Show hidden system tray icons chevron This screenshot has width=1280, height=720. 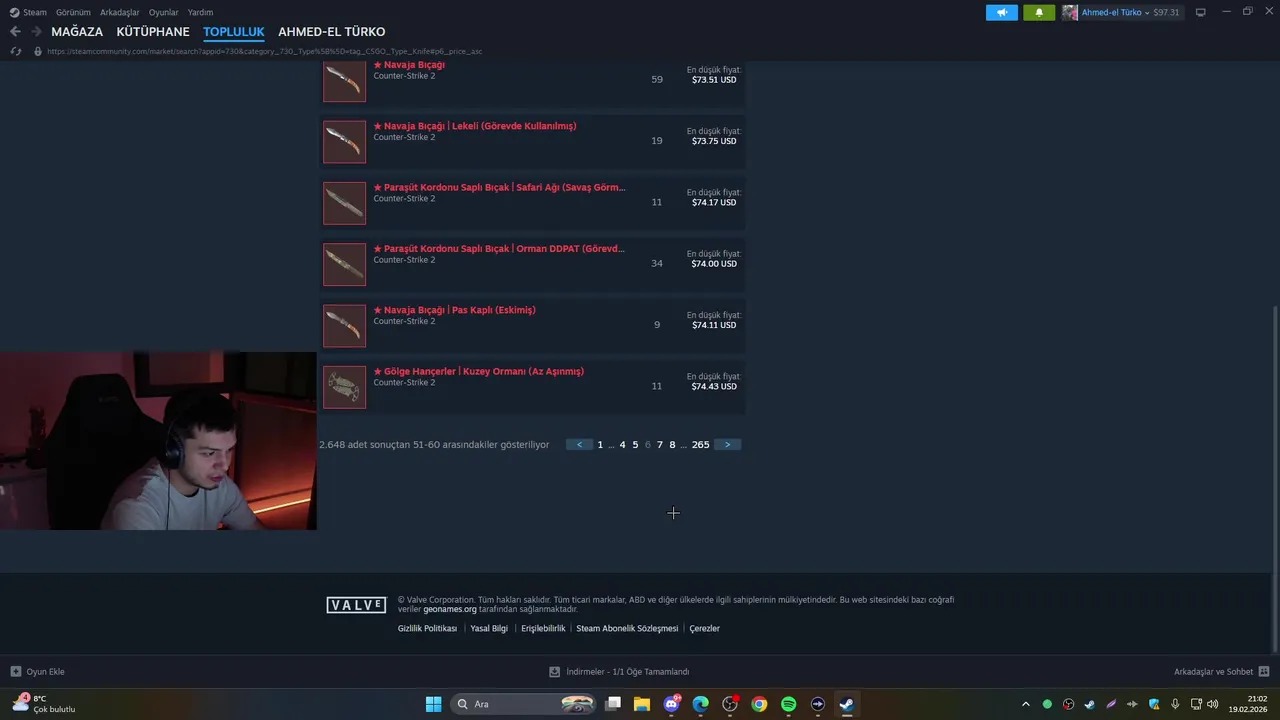[x=1025, y=704]
